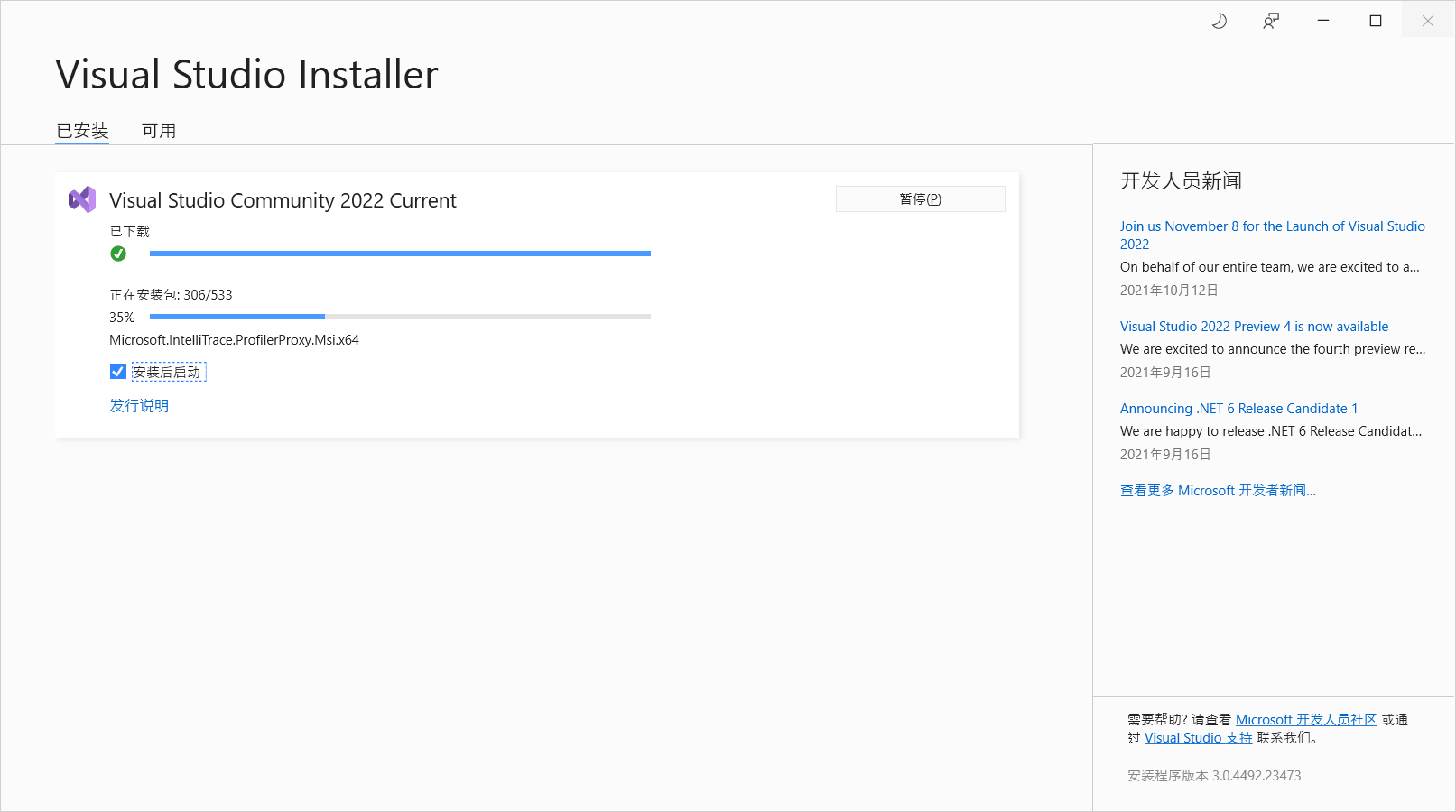Open 'Join us November 8' news article
Screen dimensions: 1456x812
(1273, 235)
